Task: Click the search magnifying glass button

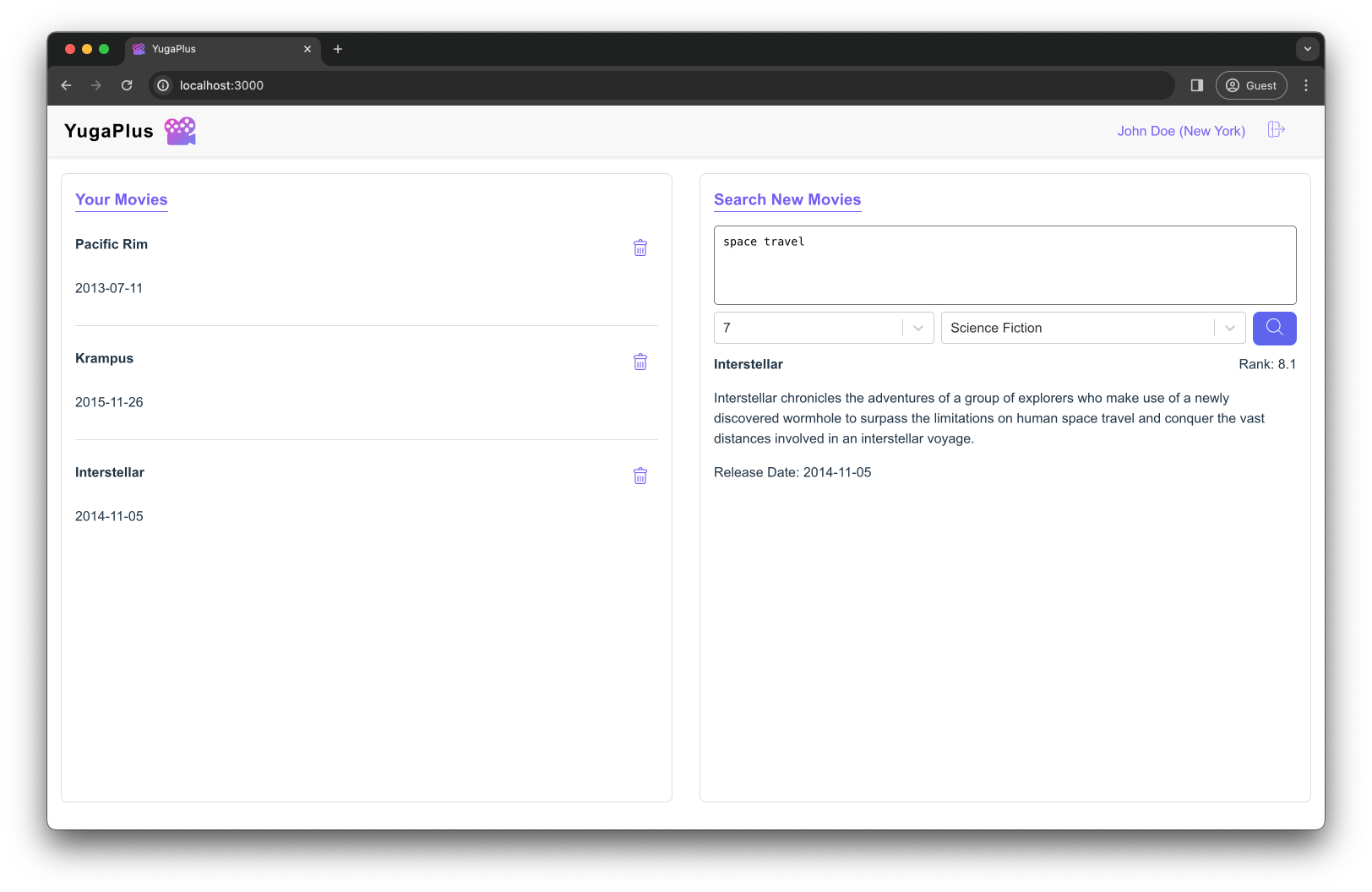Action: click(1274, 328)
